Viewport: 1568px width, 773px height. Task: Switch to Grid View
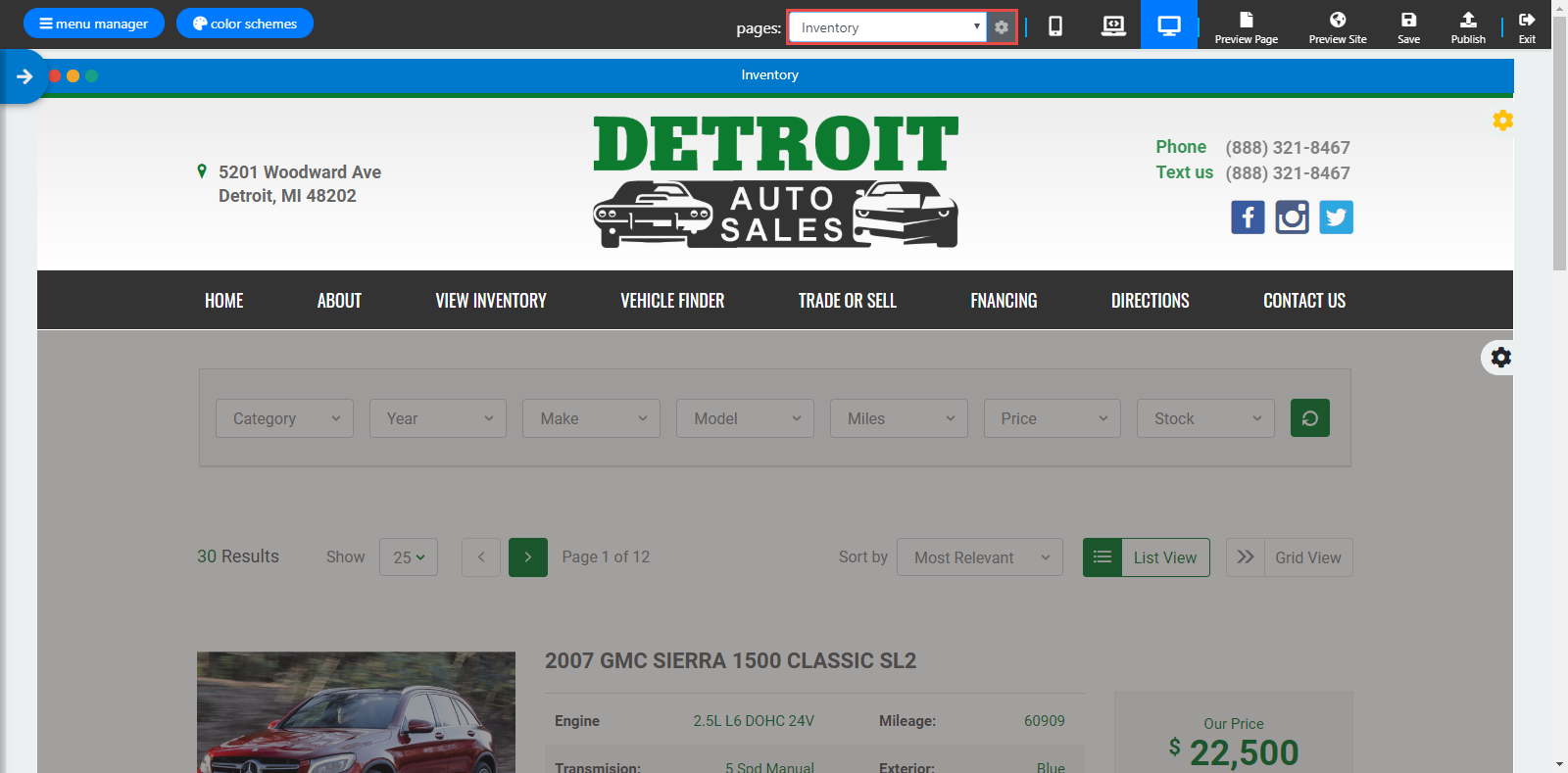(1290, 557)
